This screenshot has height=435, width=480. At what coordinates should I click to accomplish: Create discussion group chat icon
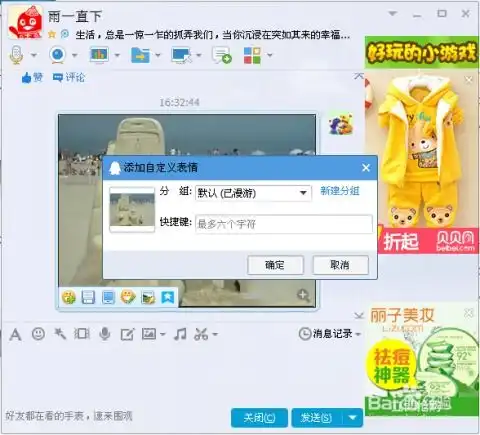[222, 55]
